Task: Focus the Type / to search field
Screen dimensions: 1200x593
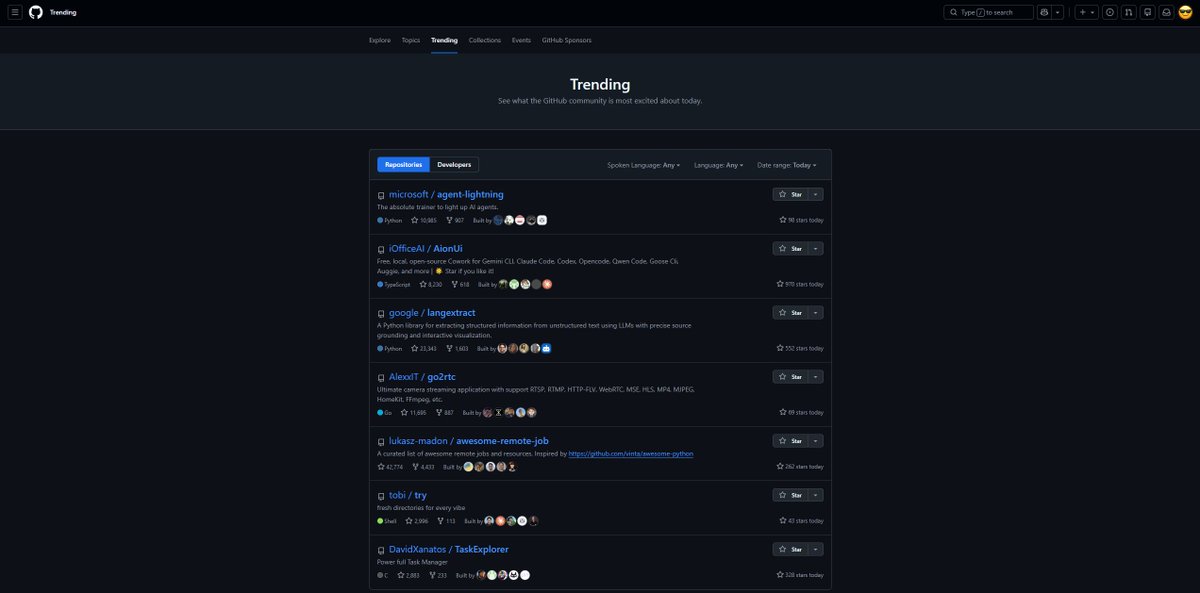Action: click(988, 12)
